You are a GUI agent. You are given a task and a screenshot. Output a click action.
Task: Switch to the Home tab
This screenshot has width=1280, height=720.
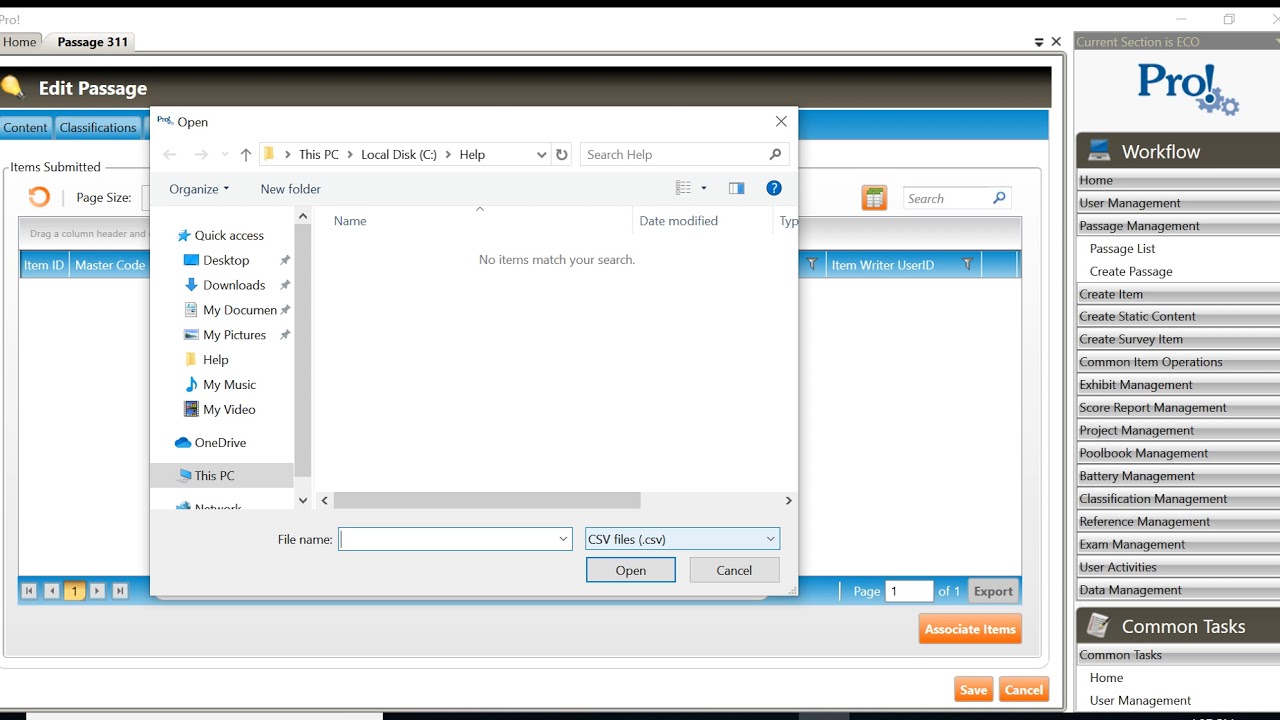(x=19, y=42)
